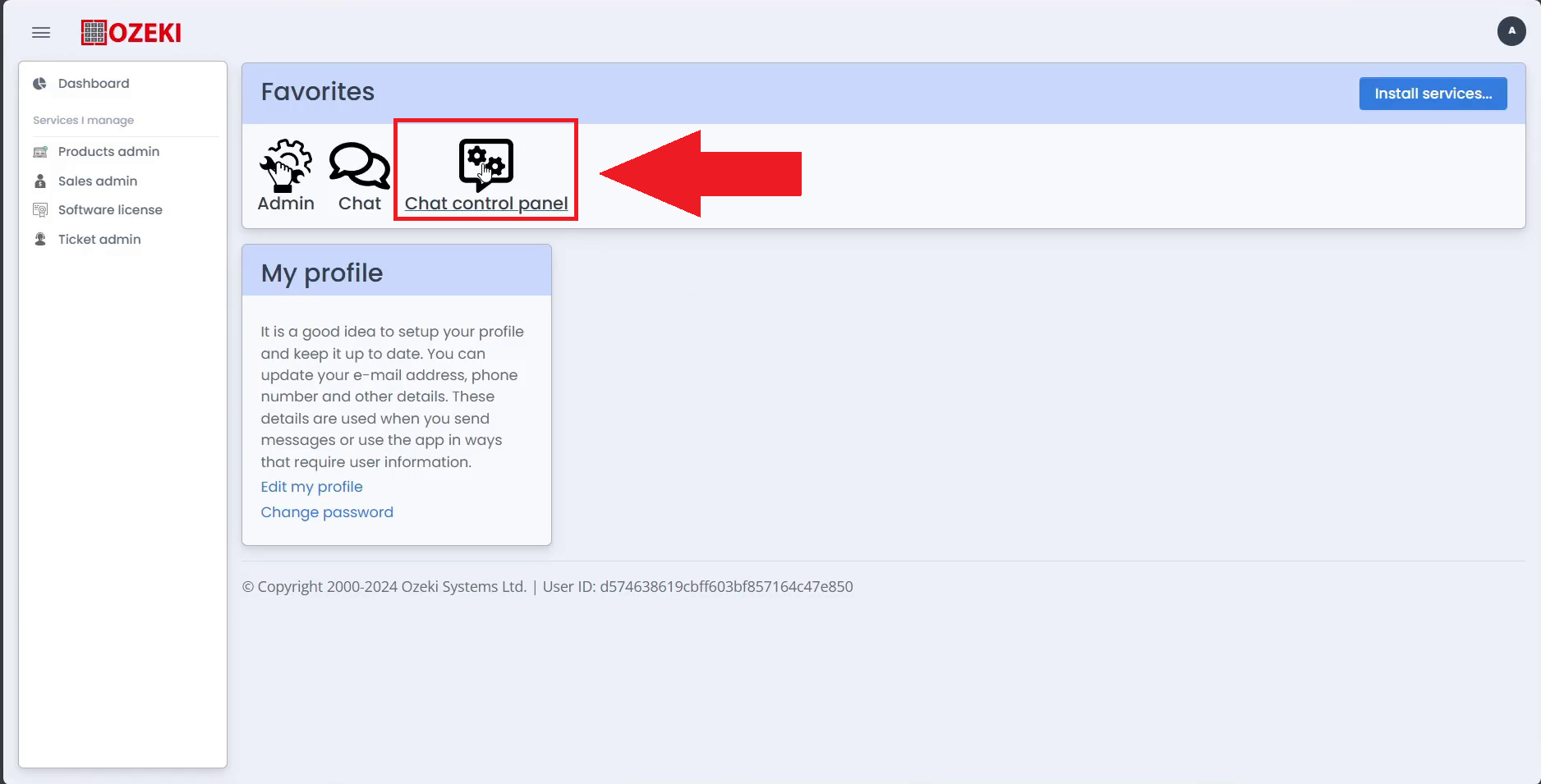The width and height of the screenshot is (1541, 784).
Task: Click the Software license certificate icon
Action: (39, 210)
